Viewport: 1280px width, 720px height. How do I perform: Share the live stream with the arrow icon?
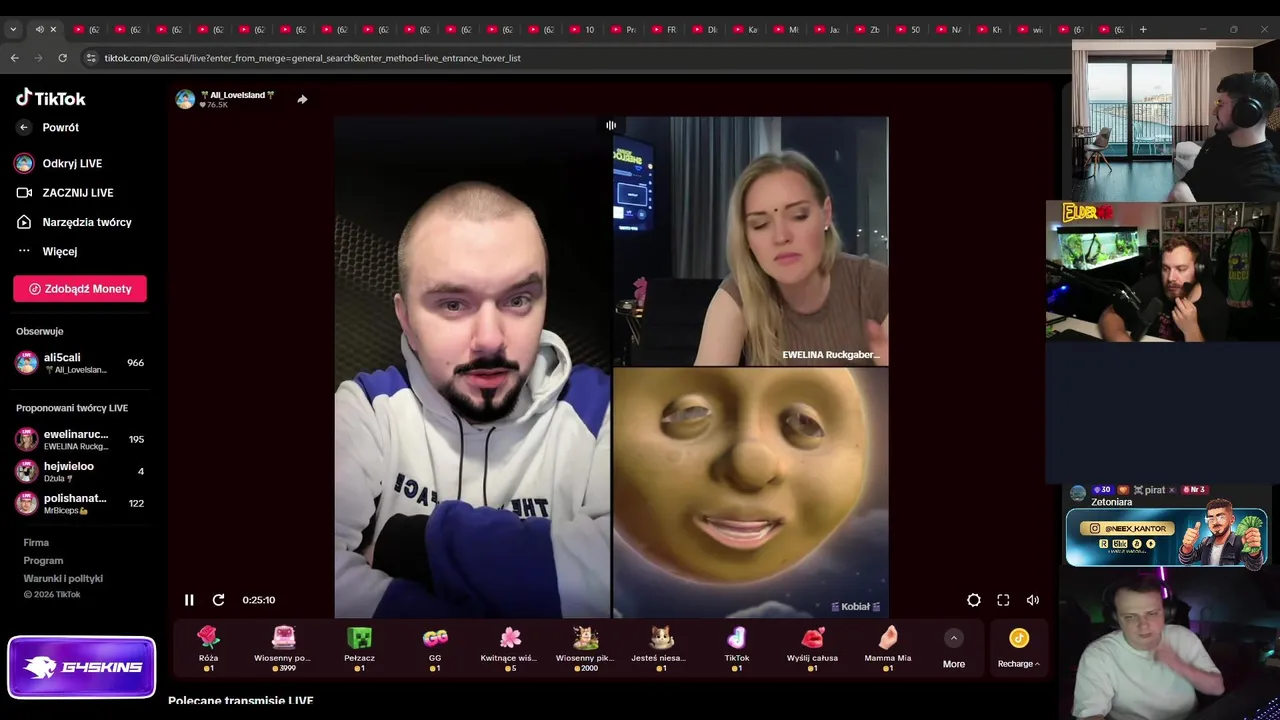pos(302,99)
